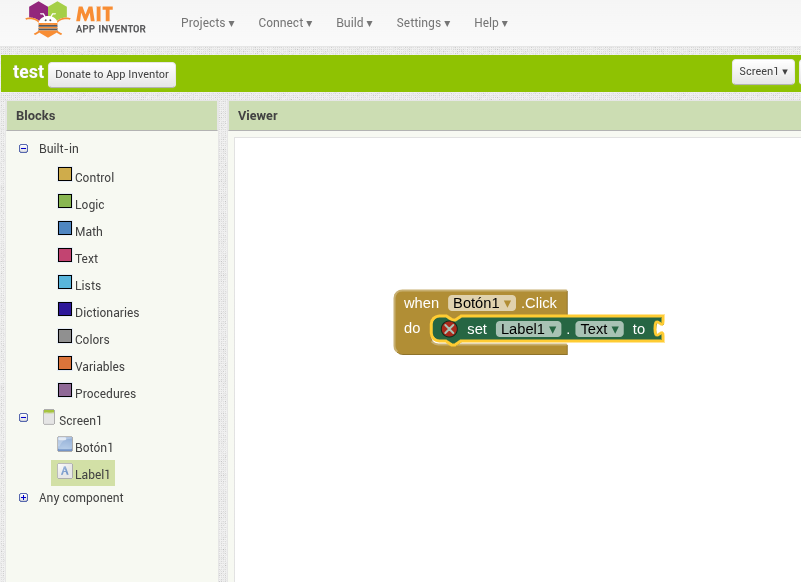Image resolution: width=801 pixels, height=582 pixels.
Task: Open the Projects menu
Action: [207, 23]
